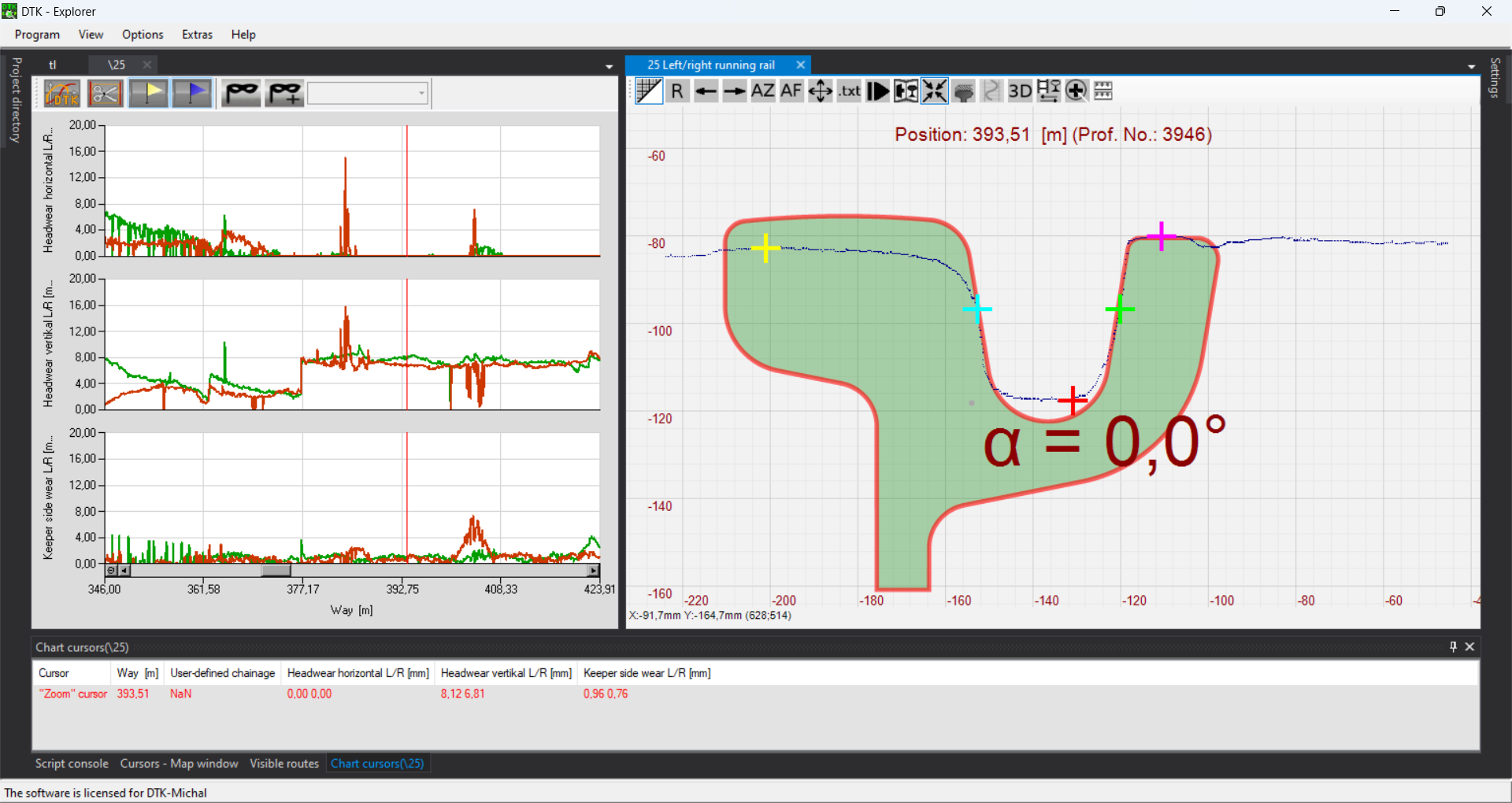The height and width of the screenshot is (803, 1512).
Task: Switch to the Script console tab
Action: coord(72,764)
